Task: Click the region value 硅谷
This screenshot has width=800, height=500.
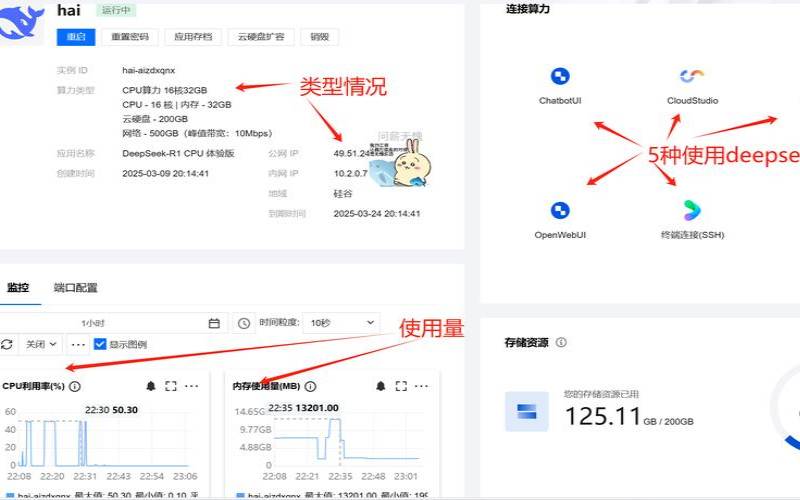Action: coord(342,194)
